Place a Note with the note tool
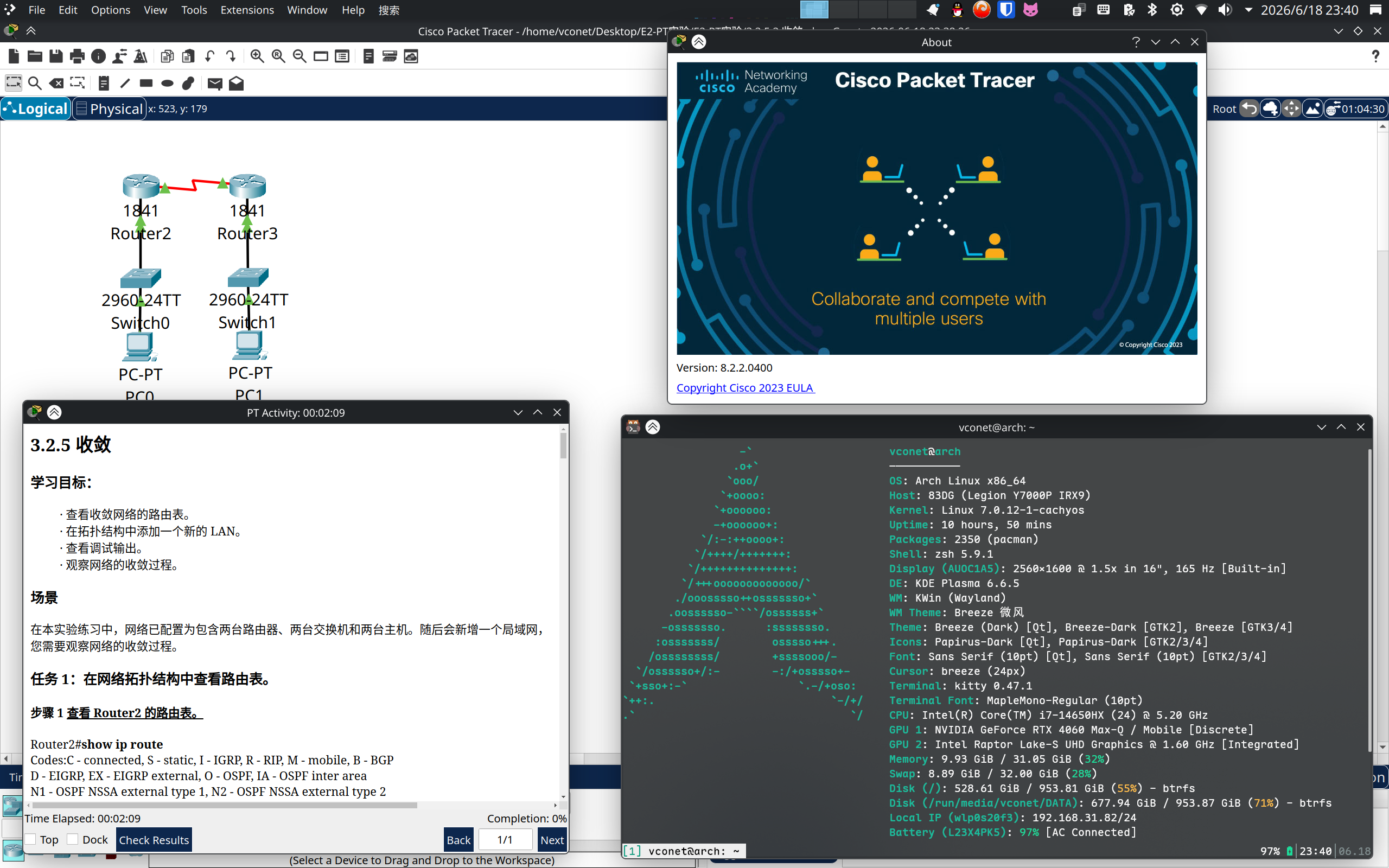 104,83
